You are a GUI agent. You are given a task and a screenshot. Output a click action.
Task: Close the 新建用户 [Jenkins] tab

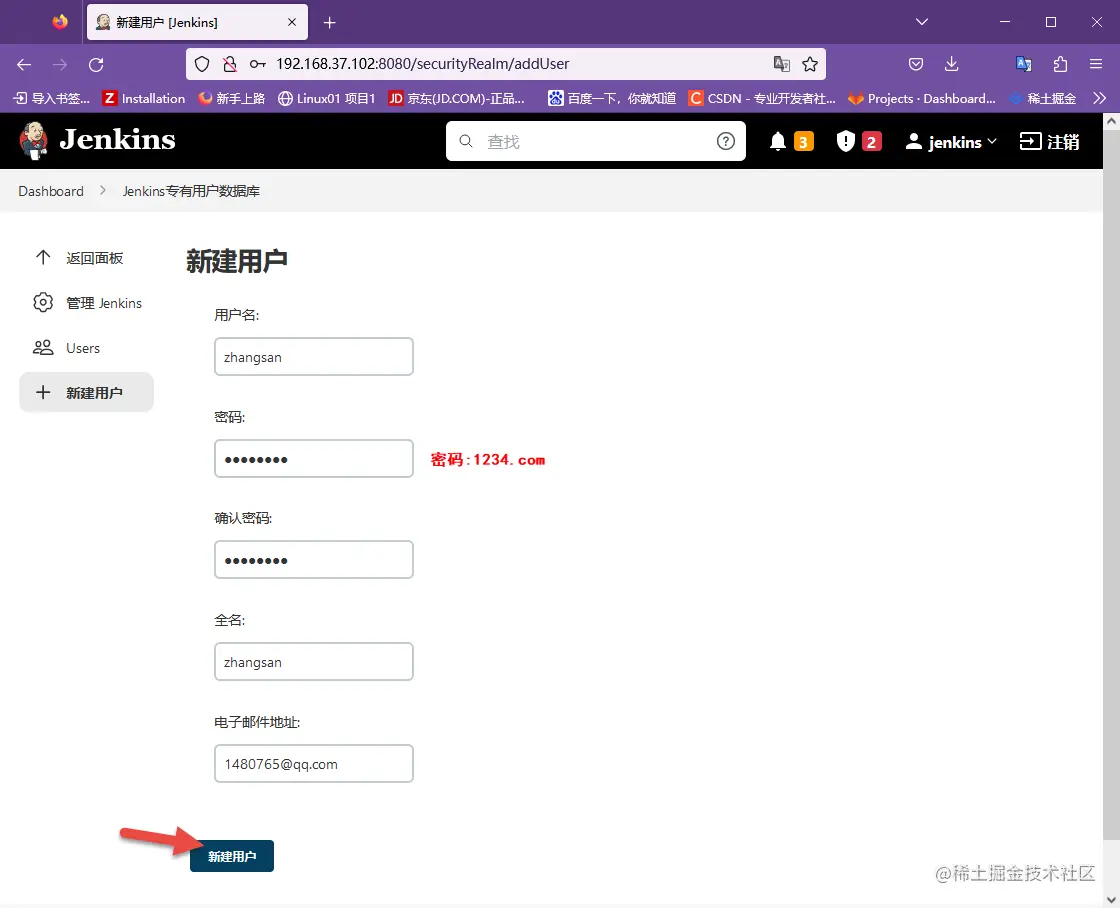point(291,22)
